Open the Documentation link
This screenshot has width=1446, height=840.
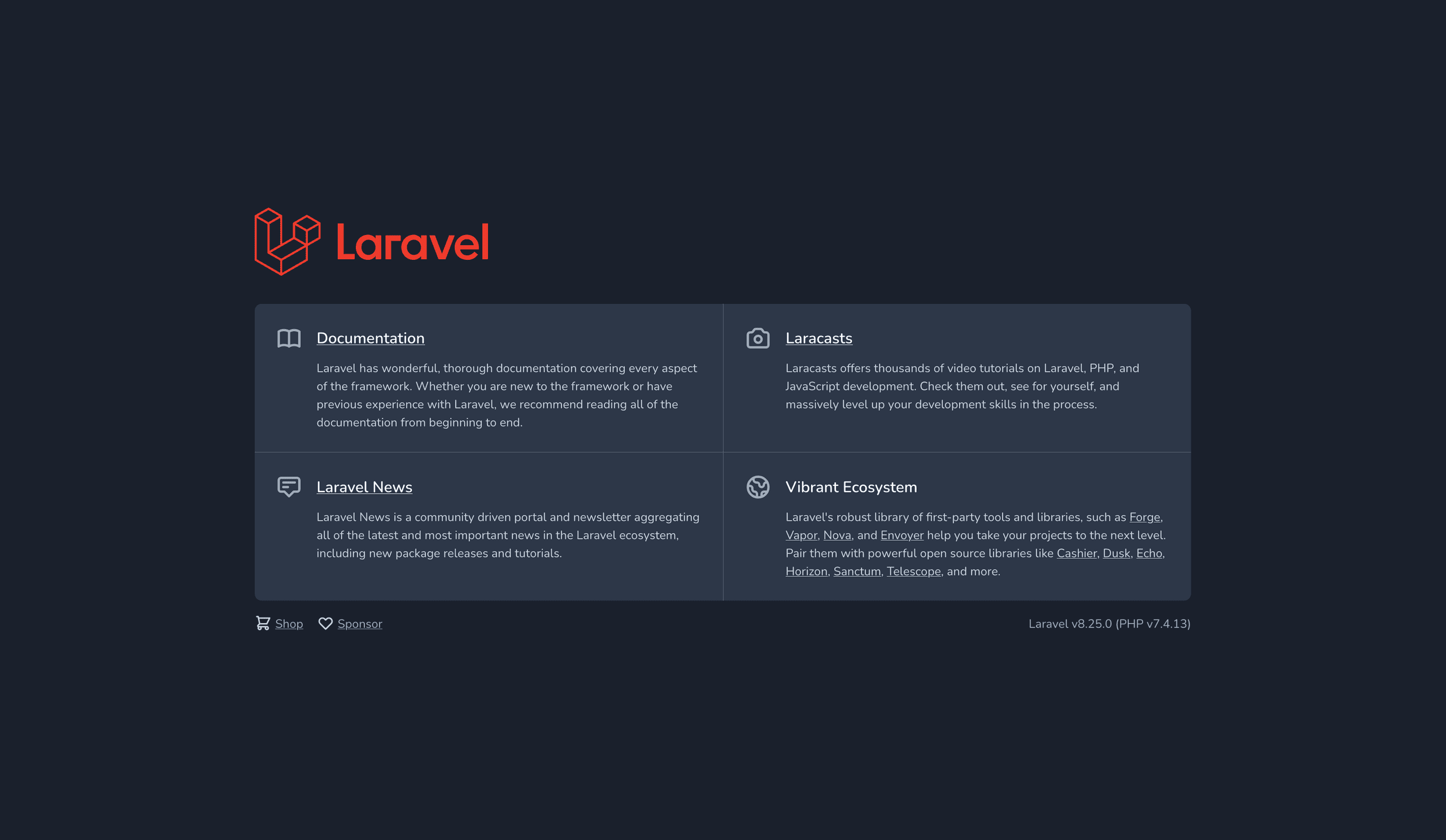pyautogui.click(x=370, y=338)
